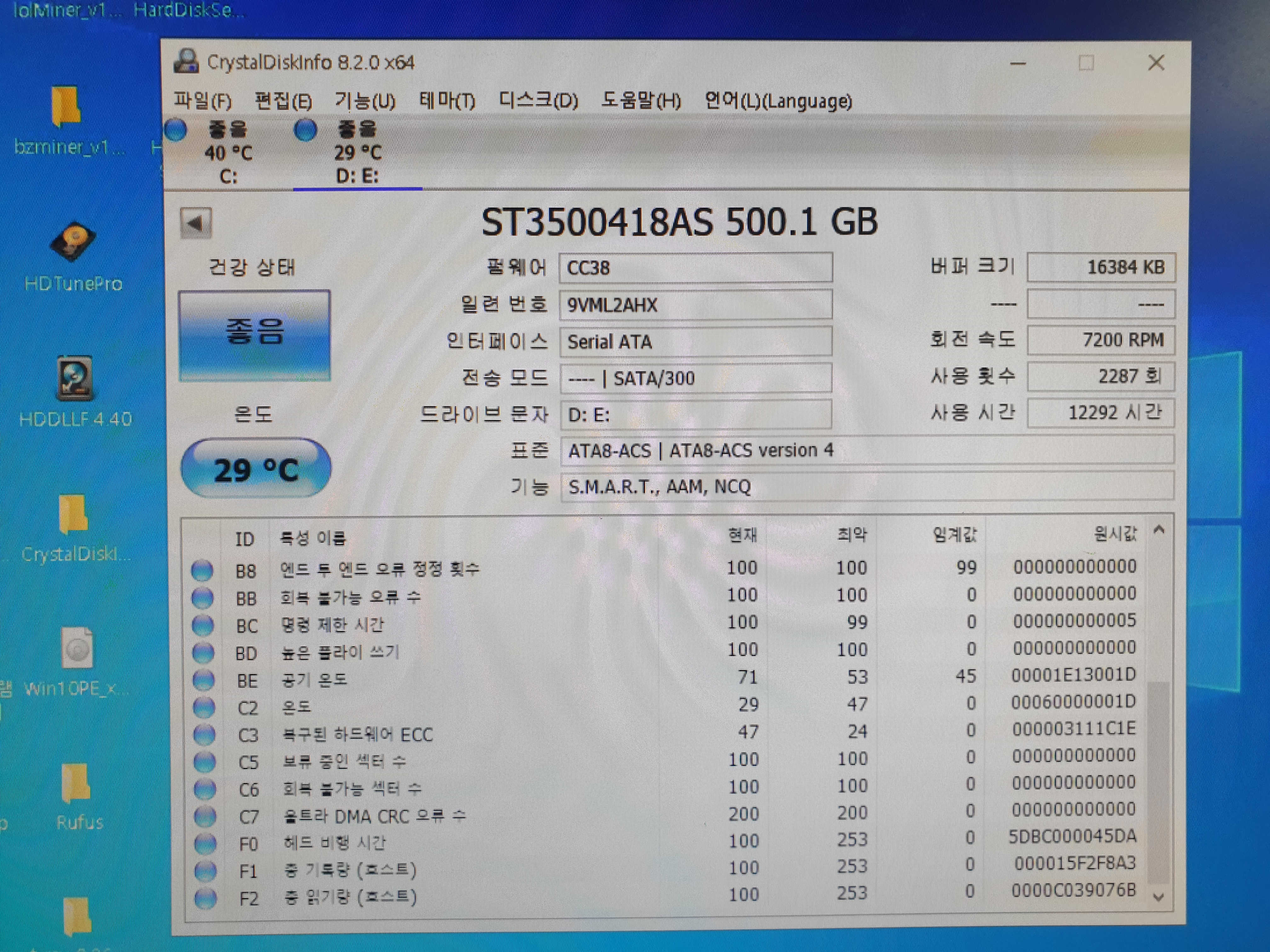Click the ID column header
Screen dimensions: 1270x952
tap(245, 539)
